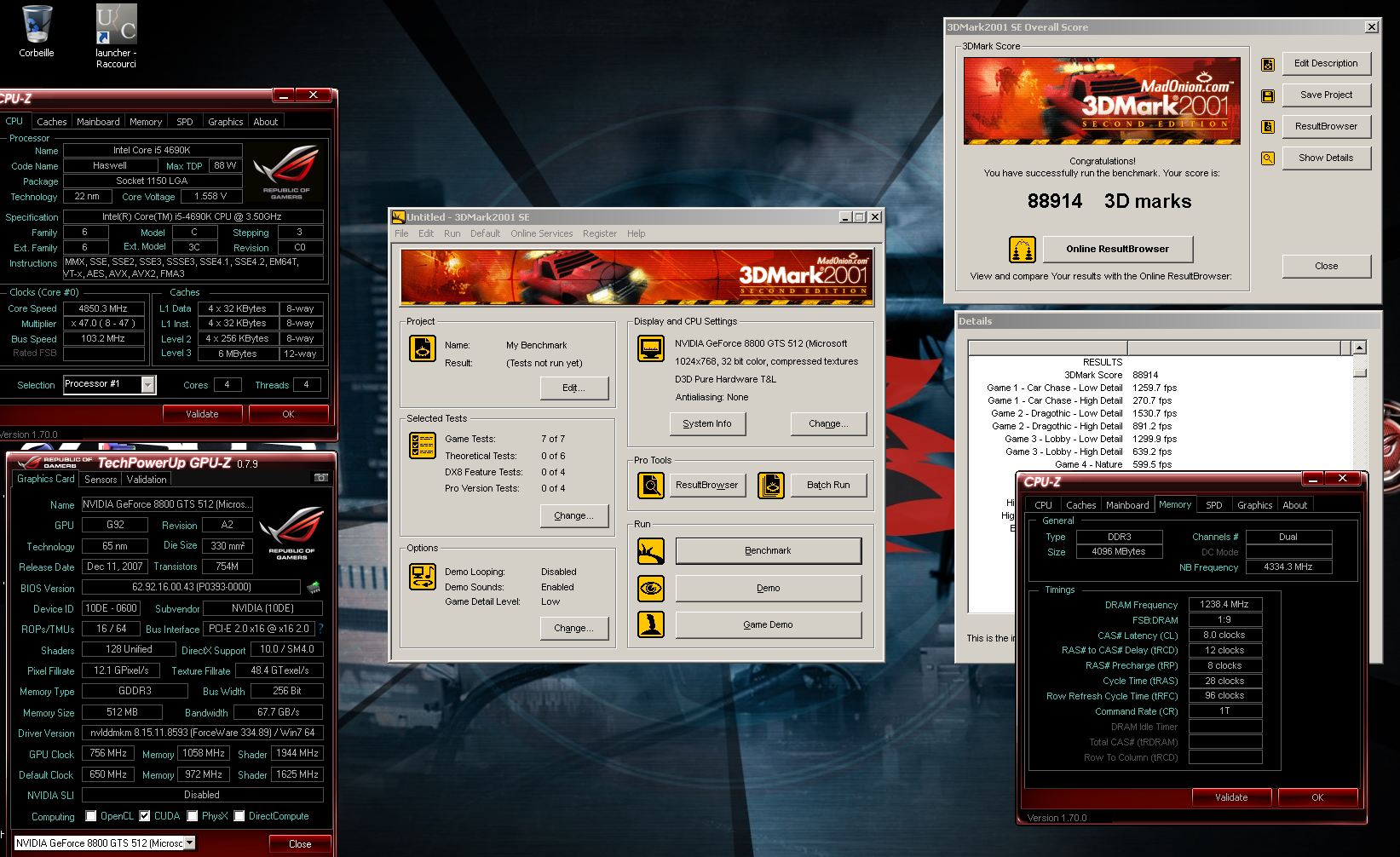Click the Benchmark button
Viewport: 1400px width, 857px height.
tap(769, 551)
